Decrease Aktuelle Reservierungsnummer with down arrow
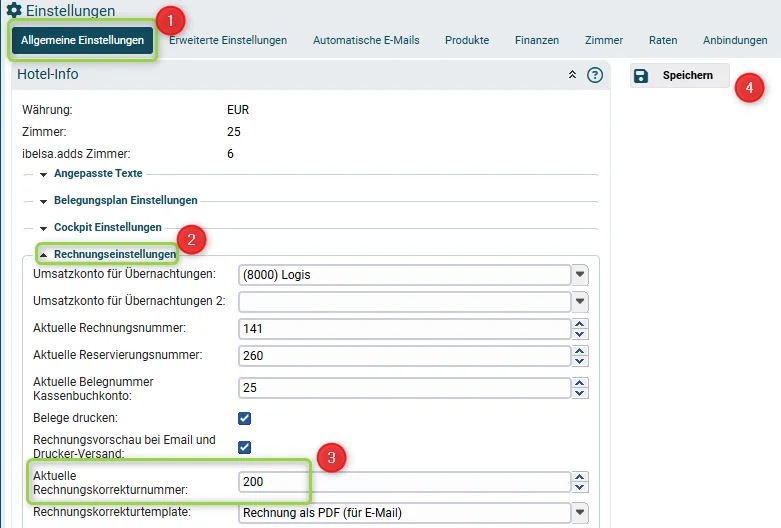781x528 pixels. pyautogui.click(x=579, y=361)
